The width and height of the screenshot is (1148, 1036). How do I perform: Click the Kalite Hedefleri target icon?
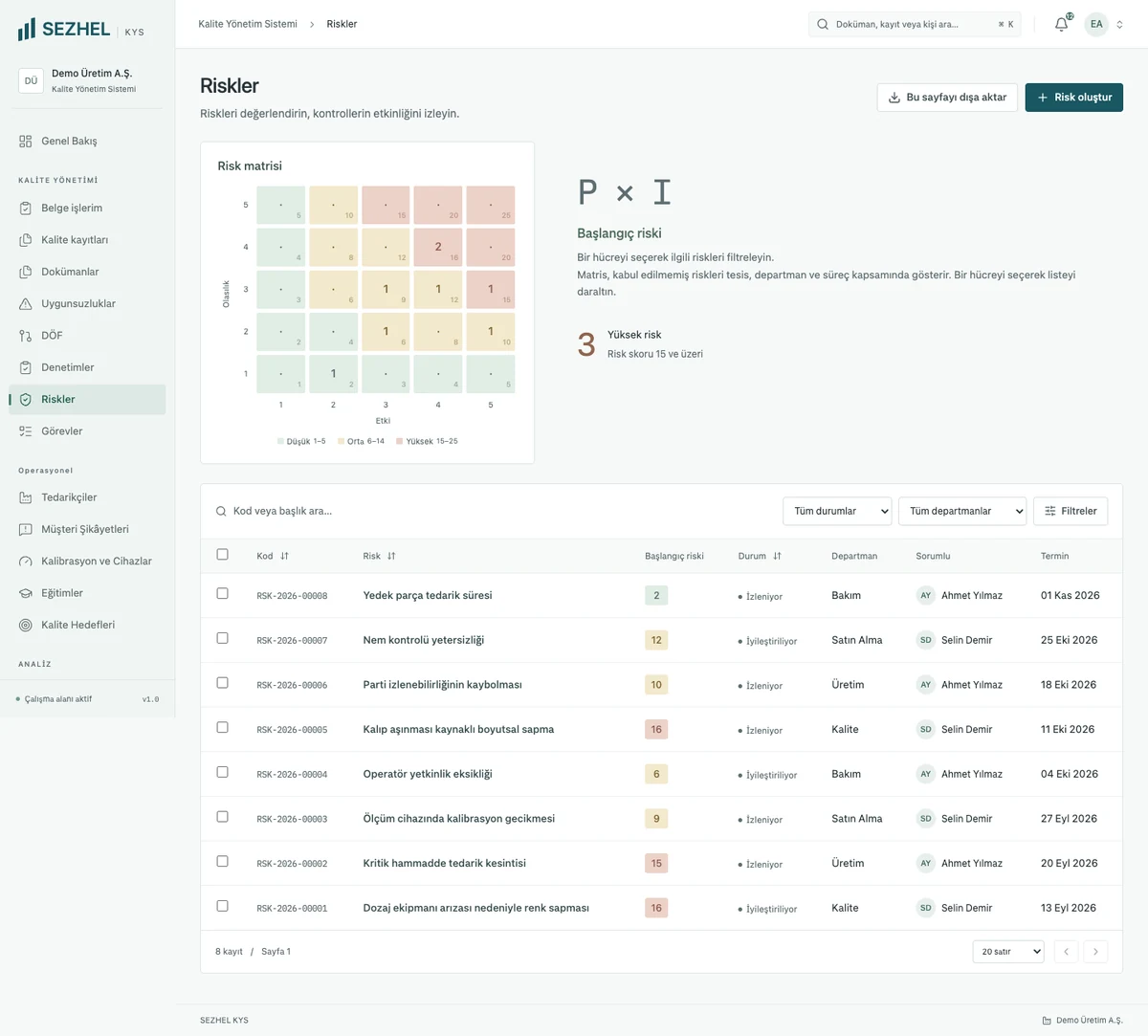coord(26,626)
